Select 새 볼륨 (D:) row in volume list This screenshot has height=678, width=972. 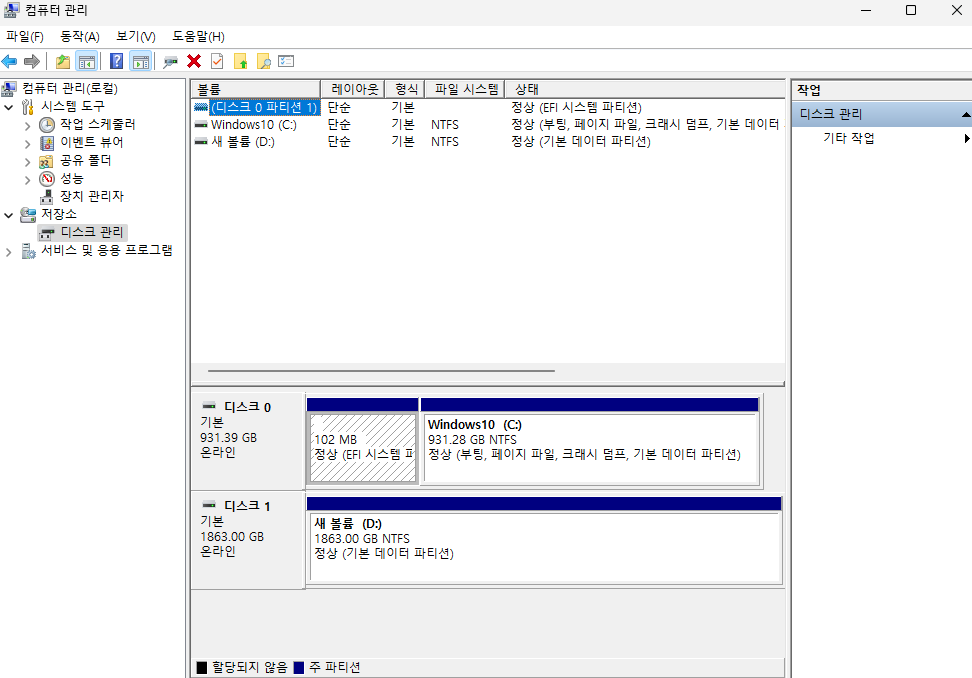coord(488,142)
